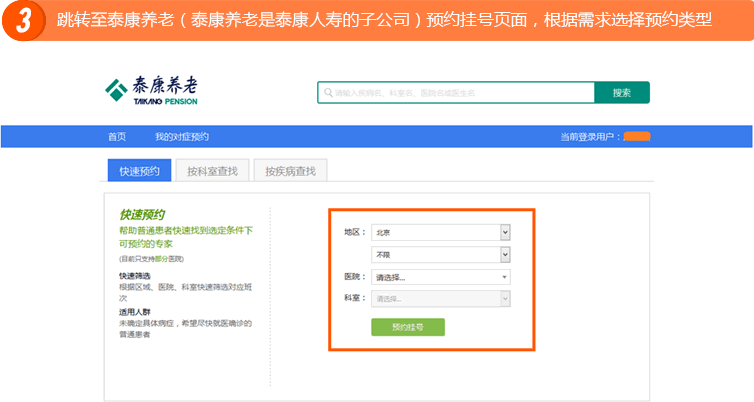Open 我的对症预约 in the navigation bar
754x402 pixels.
[x=182, y=137]
